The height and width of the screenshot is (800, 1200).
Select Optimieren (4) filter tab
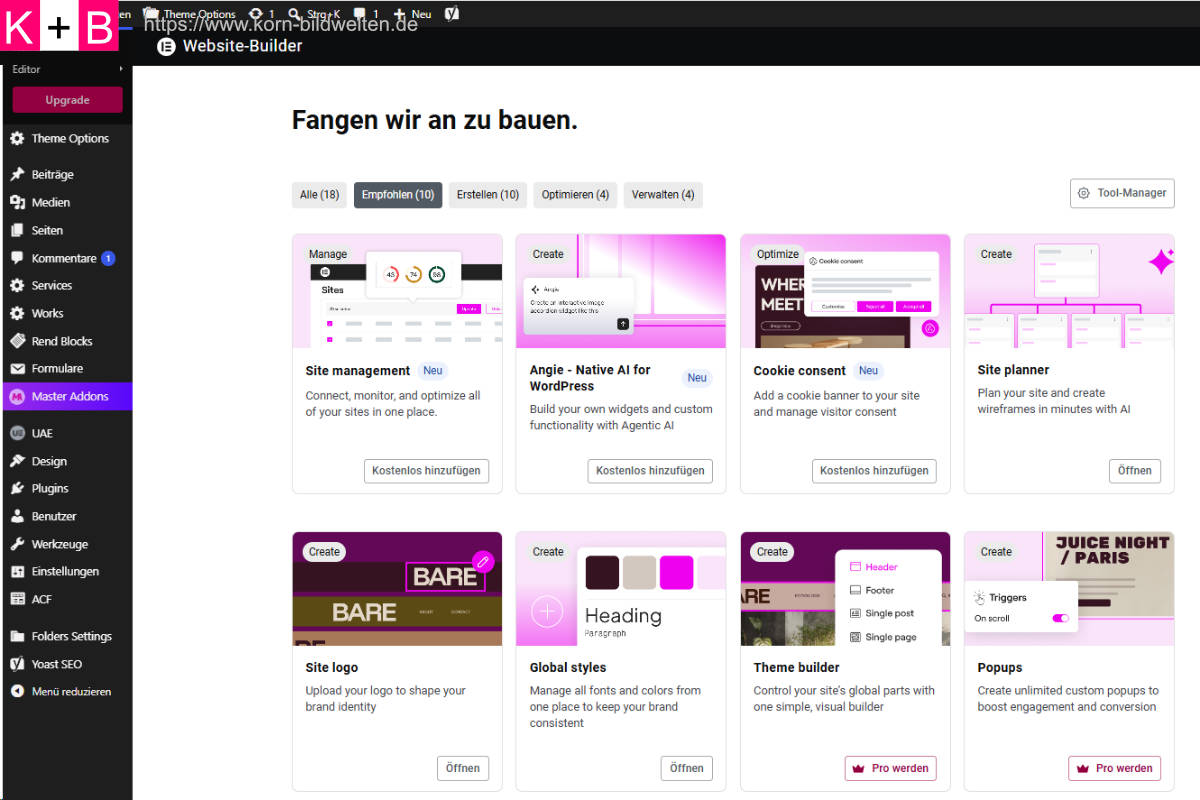click(x=575, y=195)
